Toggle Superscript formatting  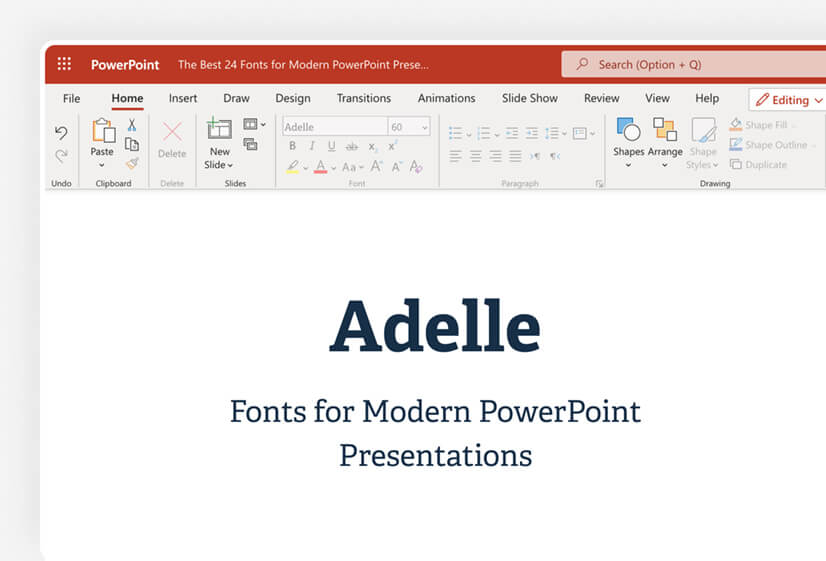[392, 146]
